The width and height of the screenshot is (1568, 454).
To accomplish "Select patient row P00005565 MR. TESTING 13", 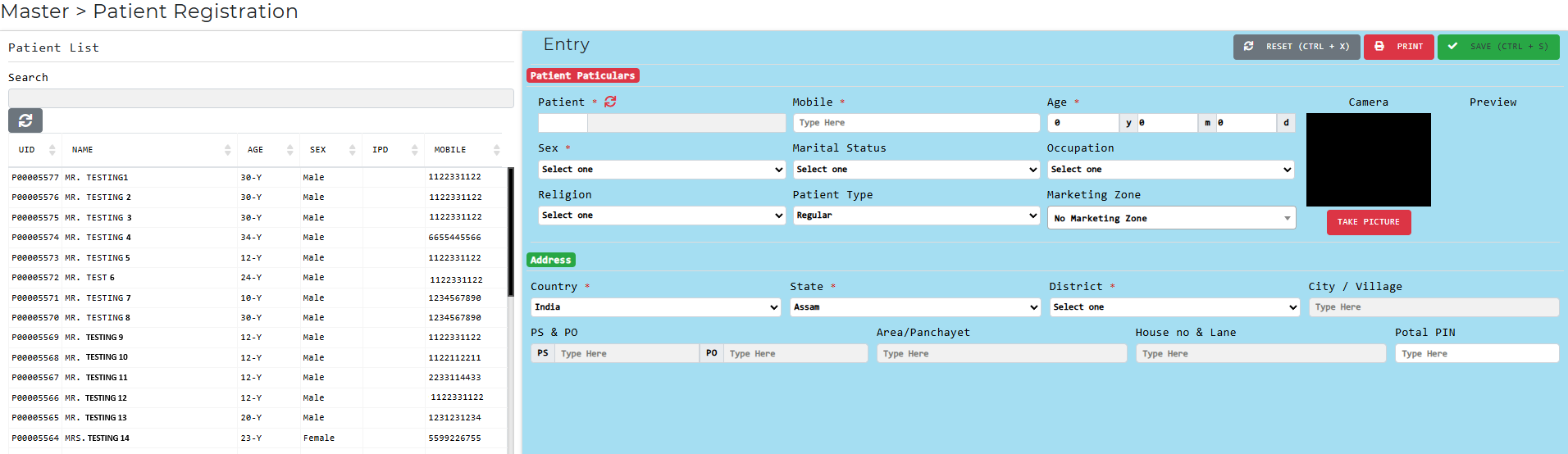I will coord(256,418).
